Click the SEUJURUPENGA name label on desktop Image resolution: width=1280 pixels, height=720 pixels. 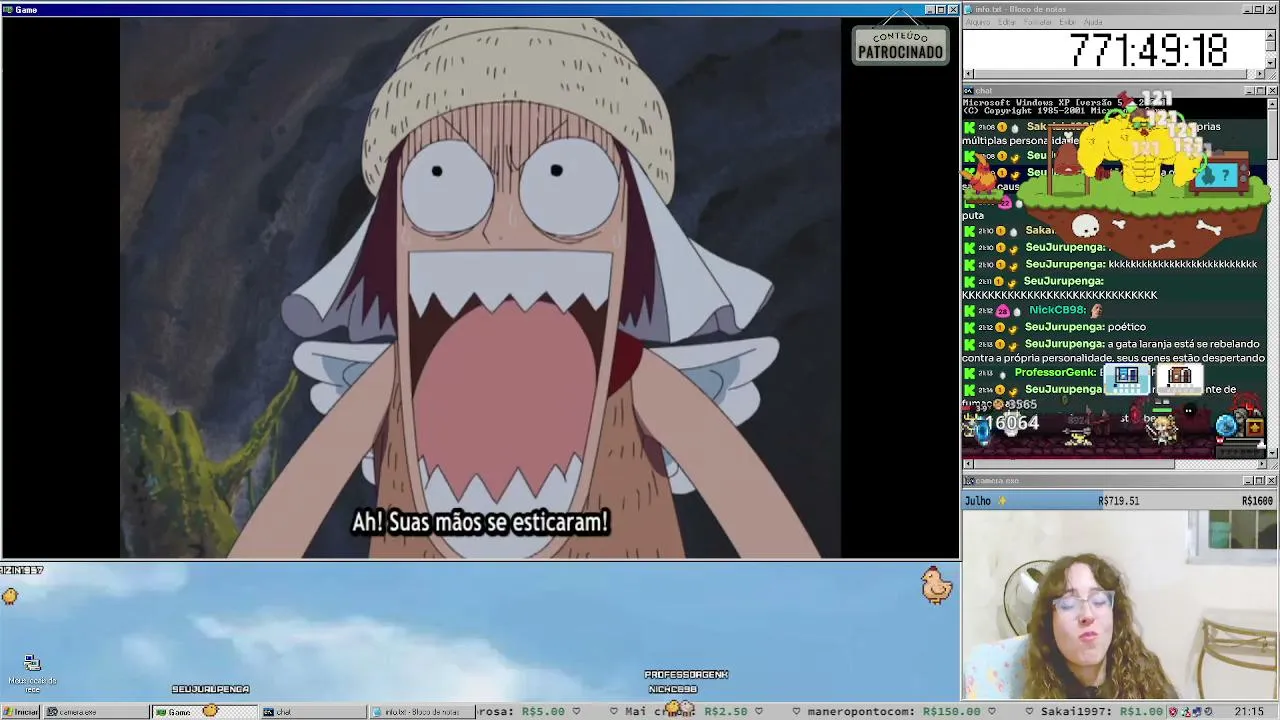[x=210, y=689]
